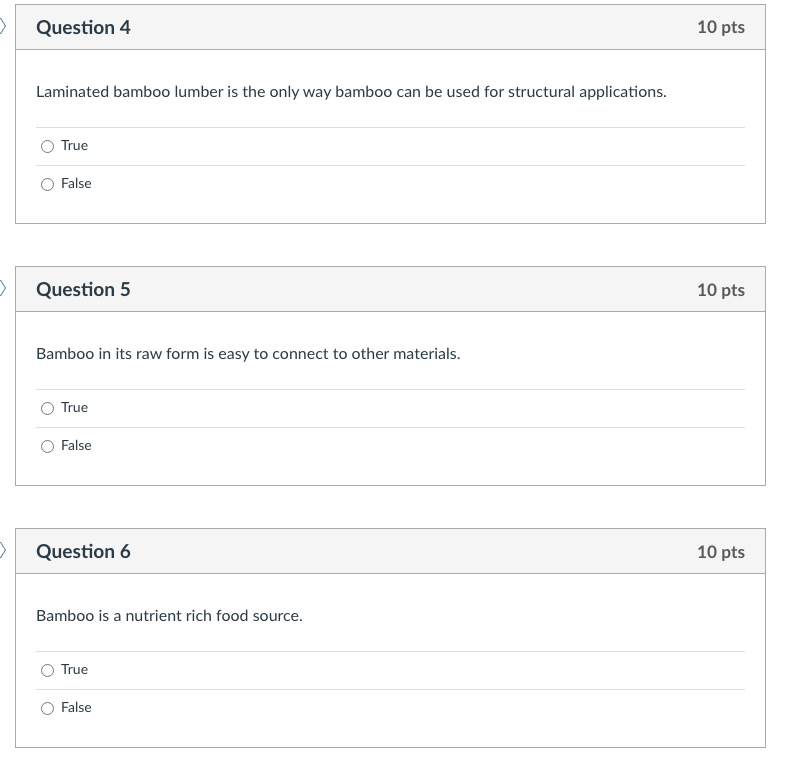795x763 pixels.
Task: Pick the True radio circle for Question 6
Action: pos(47,670)
